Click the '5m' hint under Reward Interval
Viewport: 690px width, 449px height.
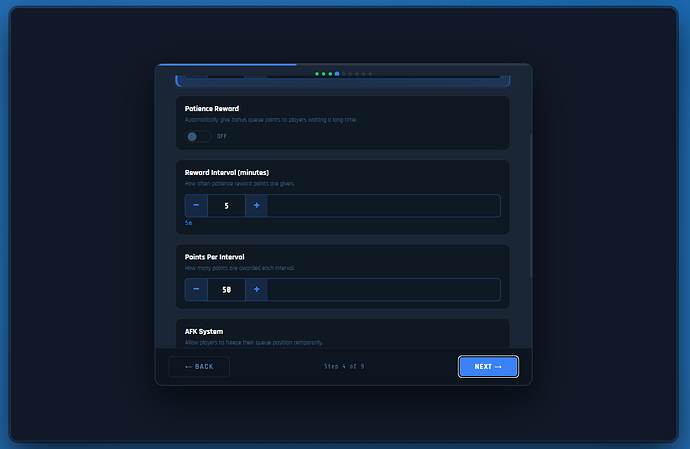click(188, 223)
